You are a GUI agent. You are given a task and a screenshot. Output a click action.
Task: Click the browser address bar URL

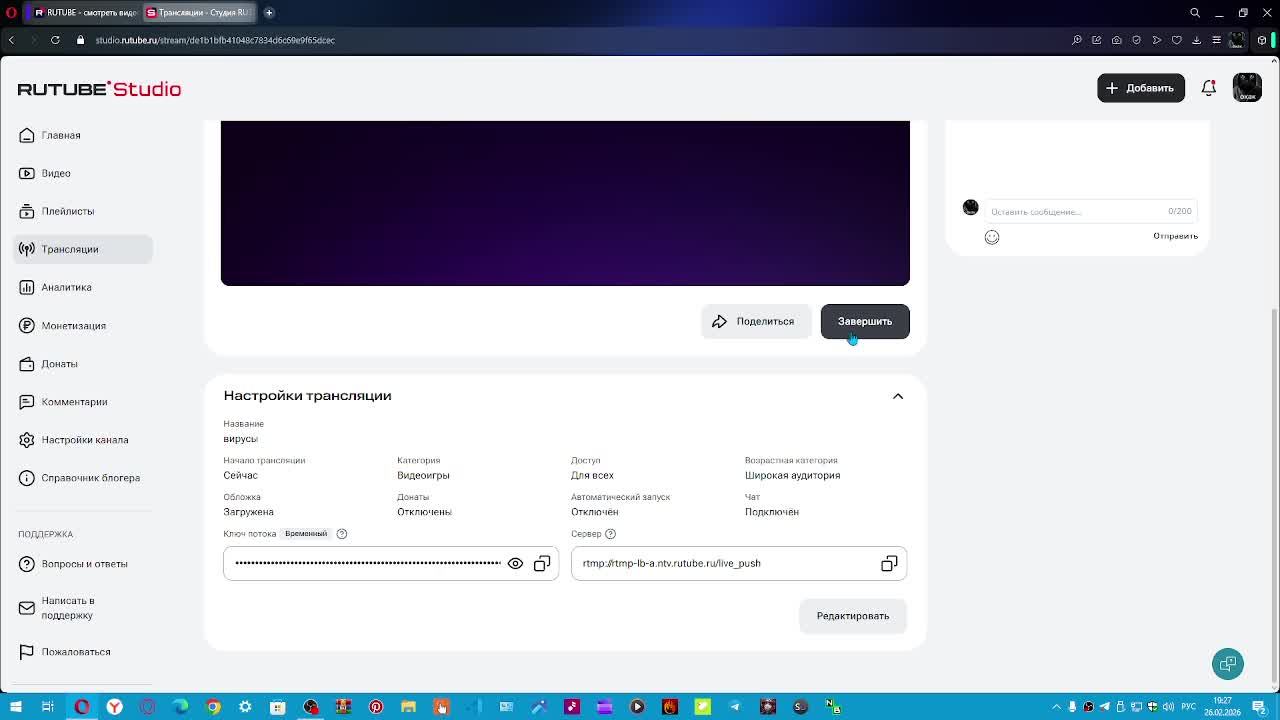(x=215, y=40)
